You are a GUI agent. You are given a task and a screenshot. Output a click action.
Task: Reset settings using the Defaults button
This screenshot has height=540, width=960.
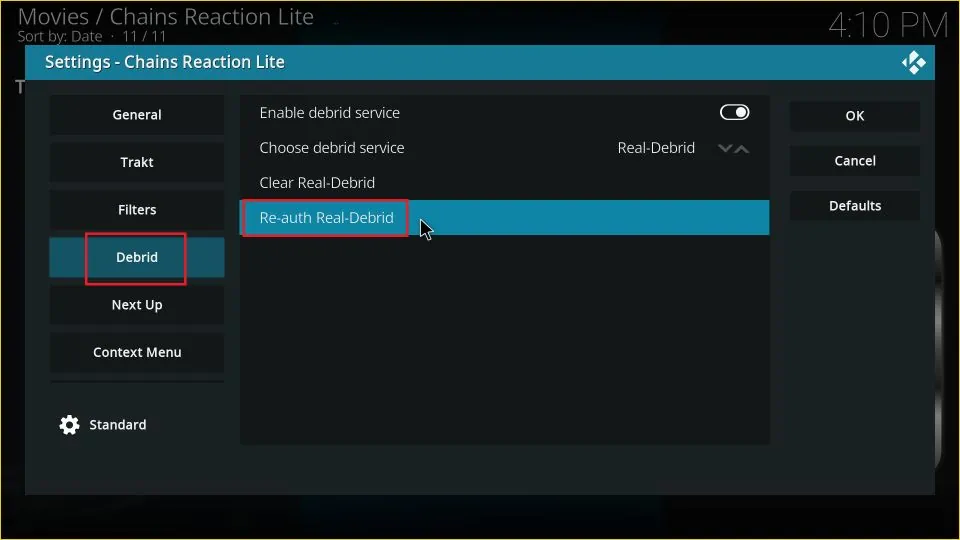[855, 206]
